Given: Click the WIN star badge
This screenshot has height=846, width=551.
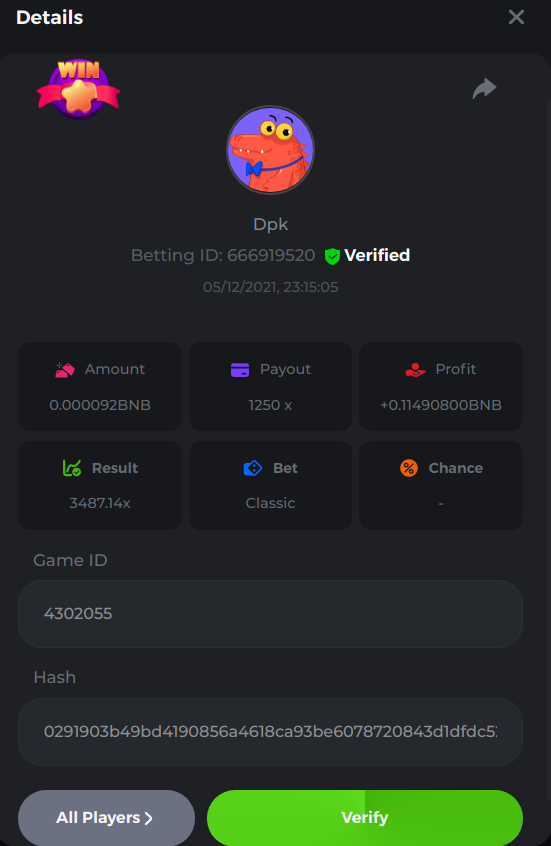Looking at the screenshot, I should click(x=78, y=88).
